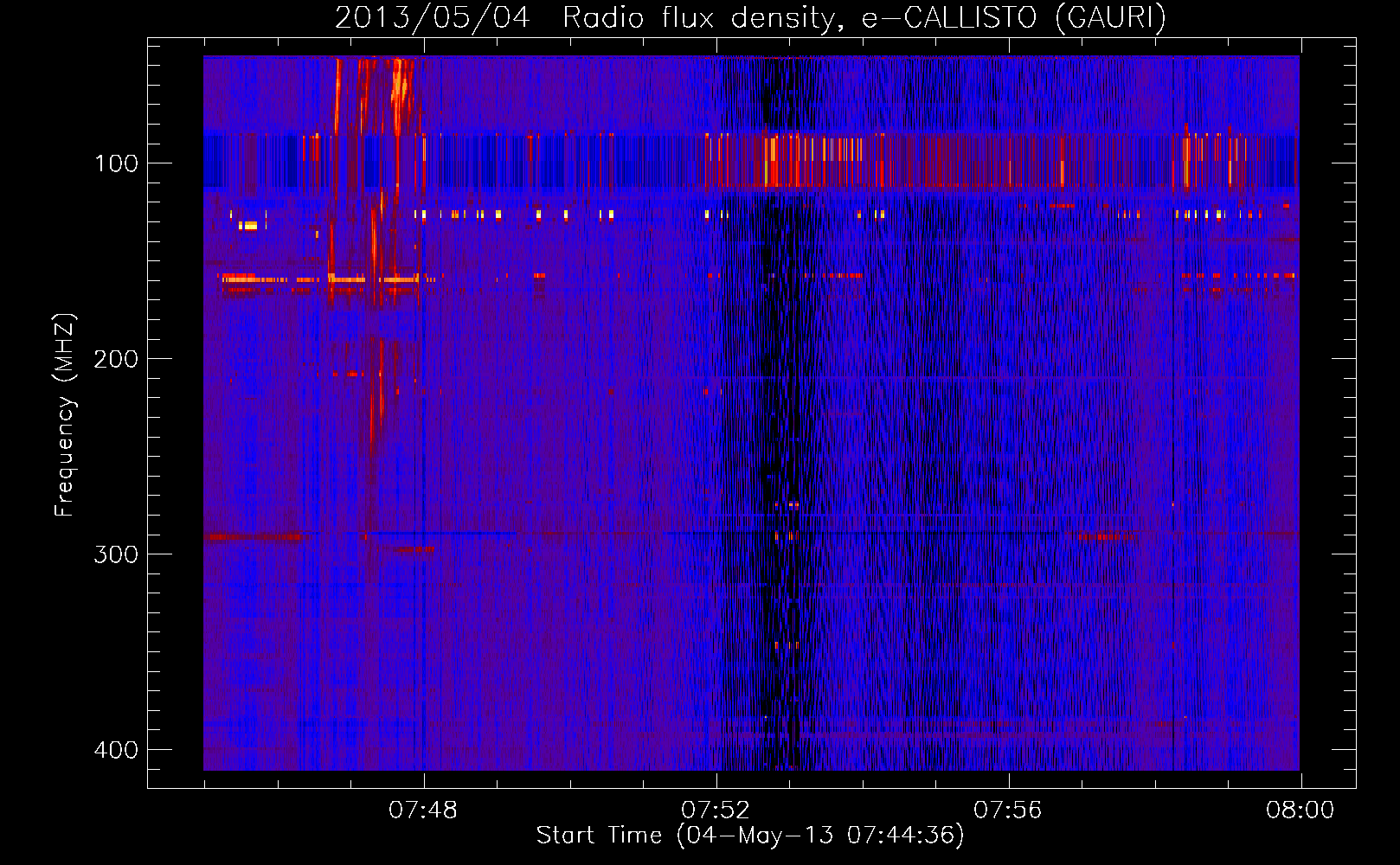Click the 'Frequency (MHZ)' axis label
Image resolution: width=1400 pixels, height=865 pixels.
coord(65,415)
